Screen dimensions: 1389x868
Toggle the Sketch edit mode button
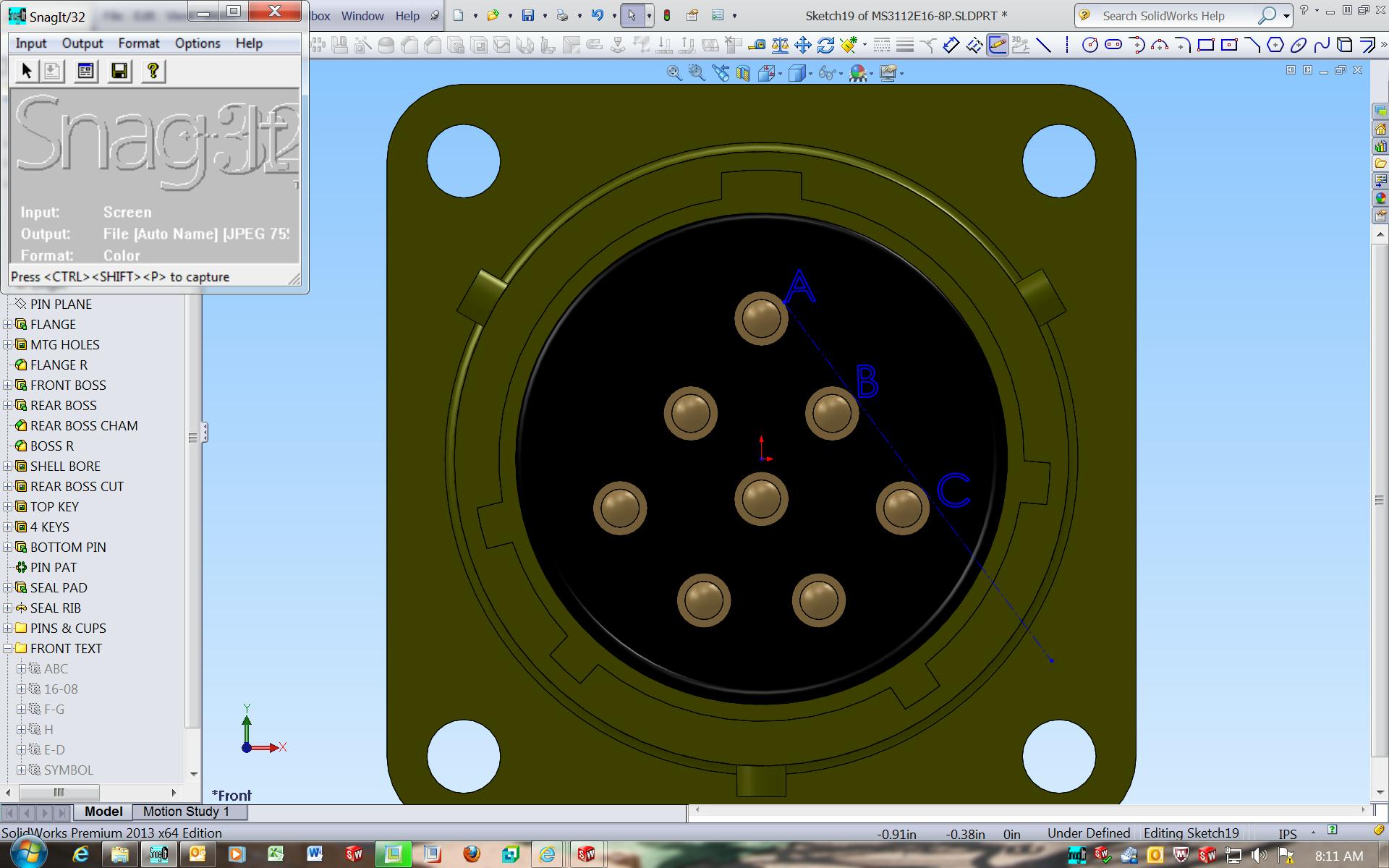tap(997, 46)
